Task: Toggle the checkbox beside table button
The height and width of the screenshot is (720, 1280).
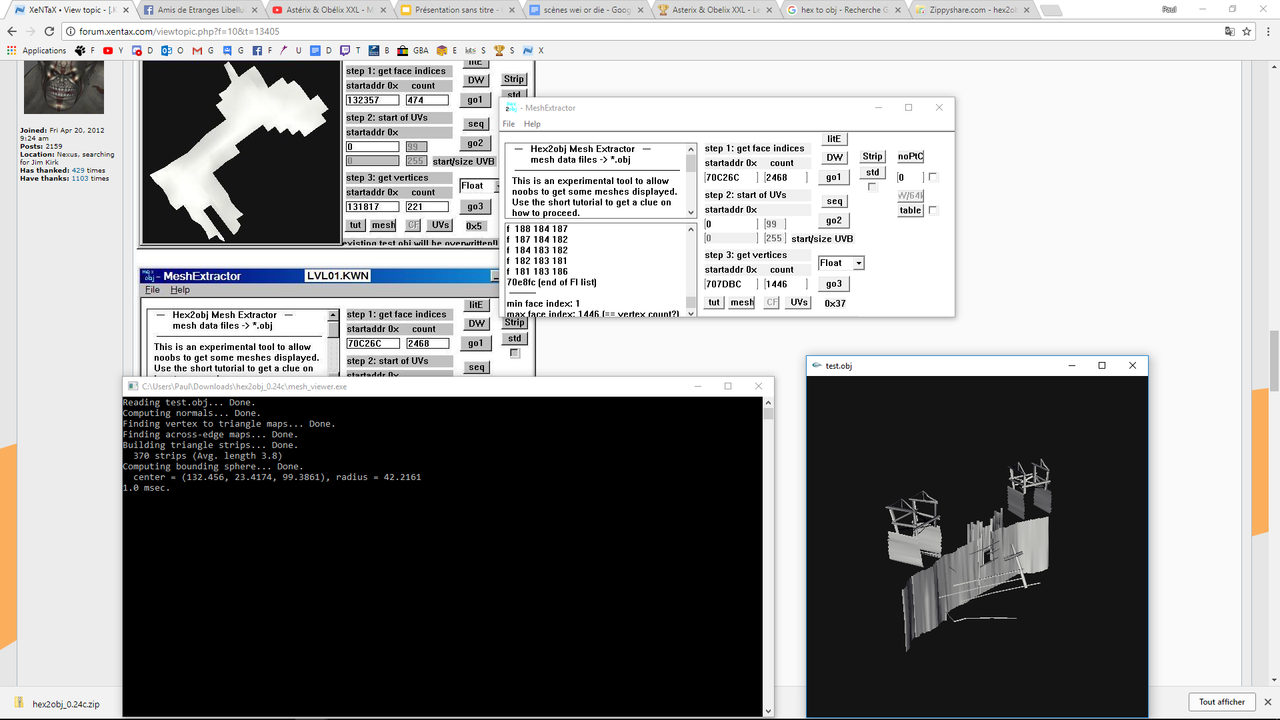Action: pyautogui.click(x=932, y=210)
